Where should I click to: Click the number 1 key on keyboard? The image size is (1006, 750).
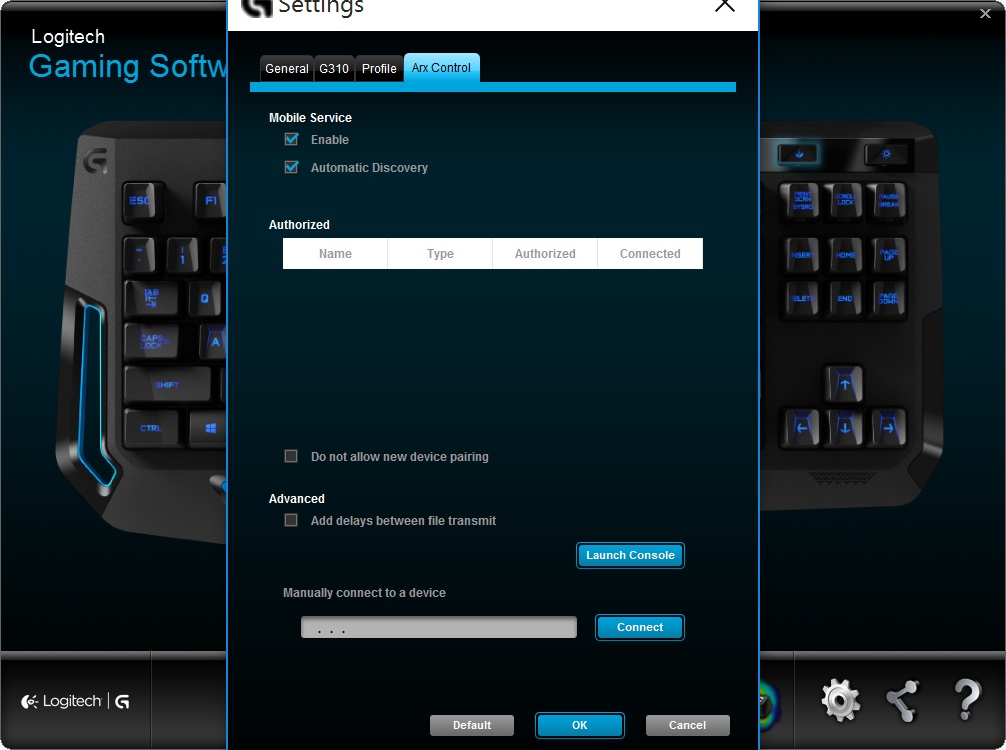183,255
